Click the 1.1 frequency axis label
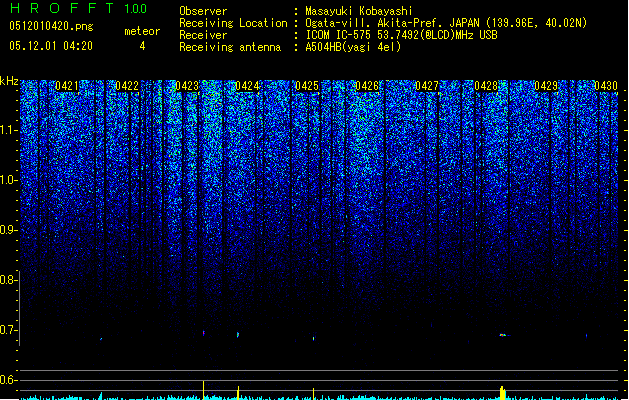 (x=8, y=130)
